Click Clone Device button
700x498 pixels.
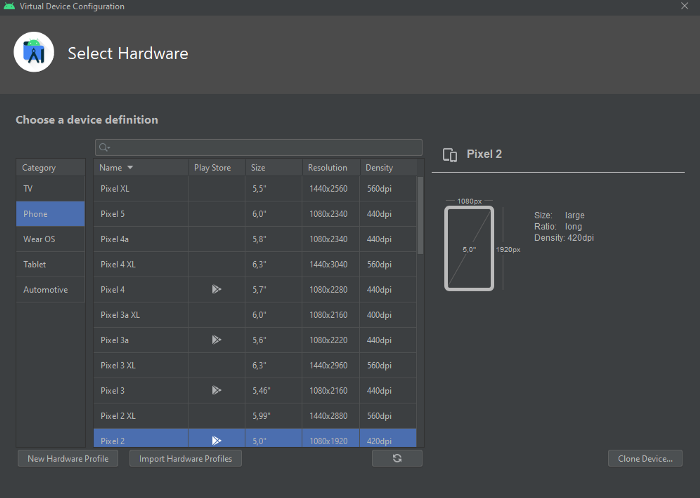pyautogui.click(x=645, y=458)
